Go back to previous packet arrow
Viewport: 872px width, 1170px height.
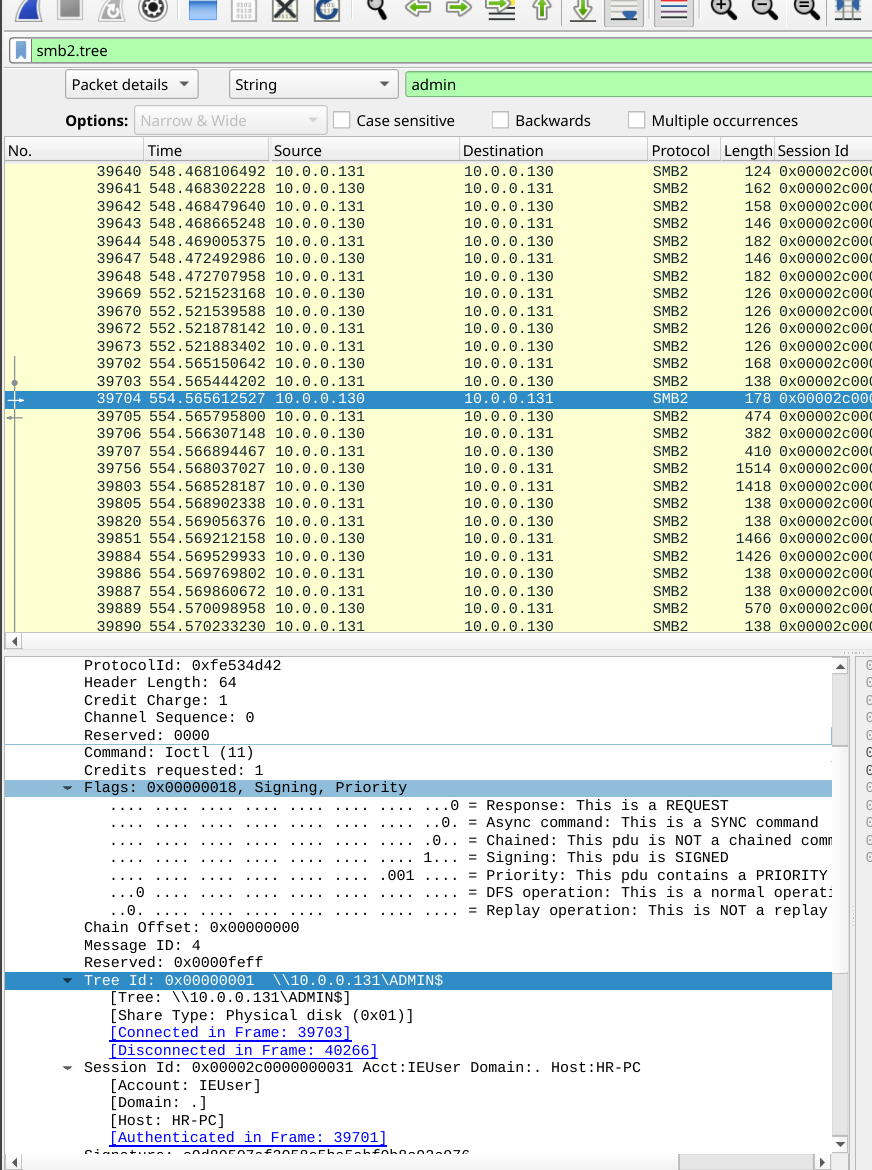point(419,9)
